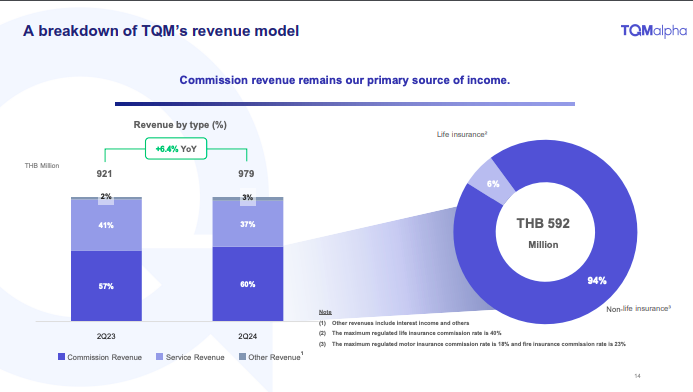Select the Commission Revenue legend swatch
This screenshot has width=693, height=392.
click(x=61, y=357)
